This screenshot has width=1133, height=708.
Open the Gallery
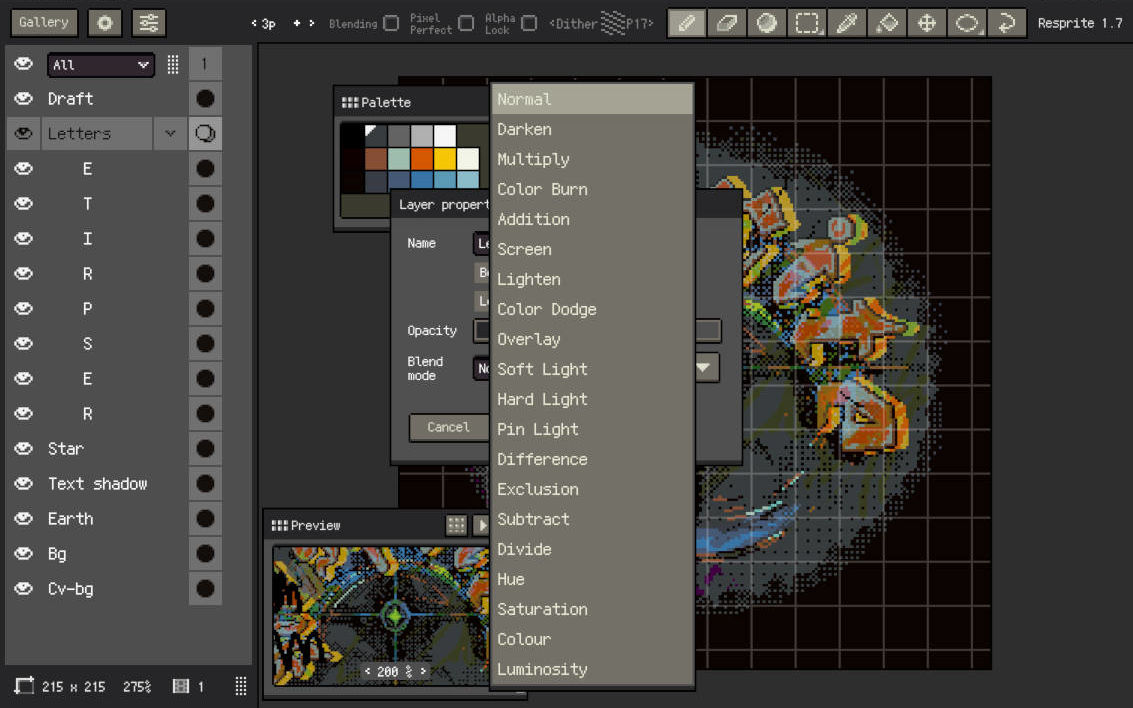click(x=44, y=23)
